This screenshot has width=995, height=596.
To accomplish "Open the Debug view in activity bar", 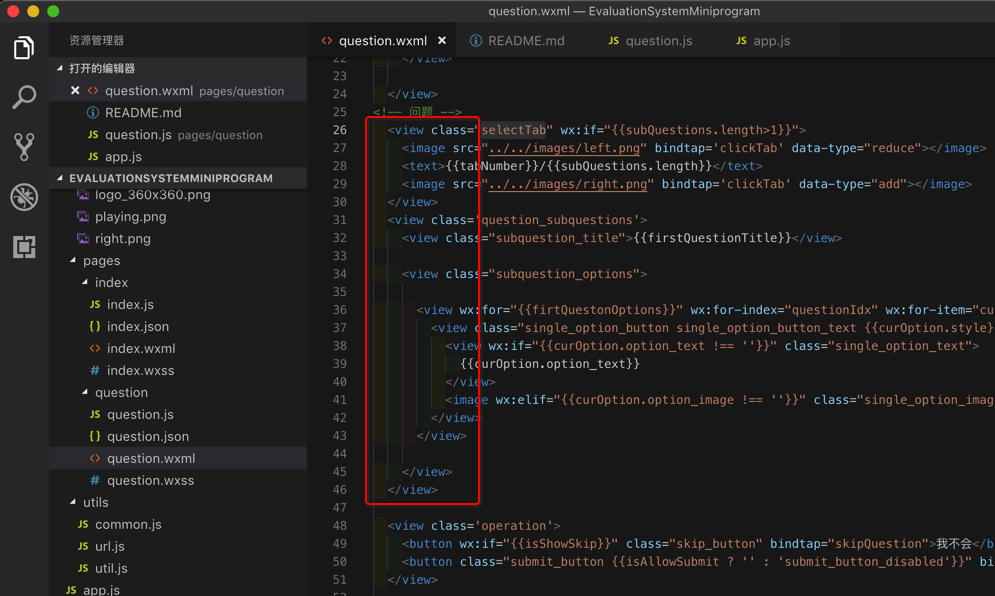I will click(x=24, y=197).
